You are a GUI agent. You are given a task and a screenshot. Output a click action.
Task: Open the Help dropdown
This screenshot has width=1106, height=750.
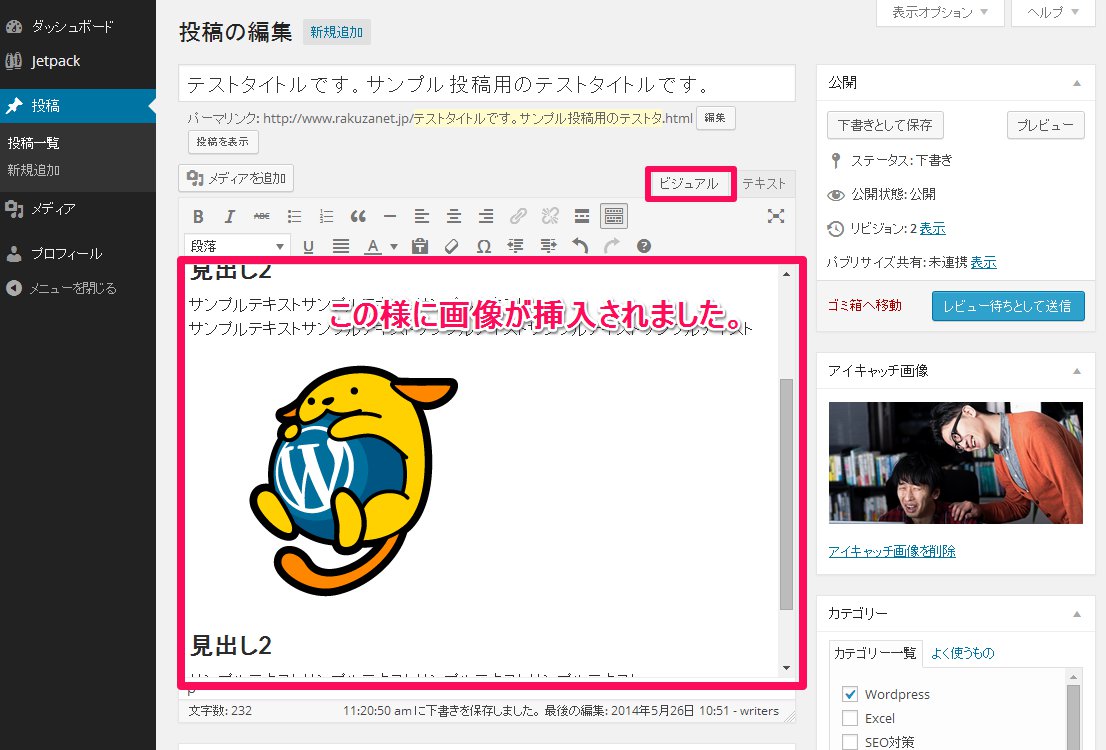(x=1053, y=12)
